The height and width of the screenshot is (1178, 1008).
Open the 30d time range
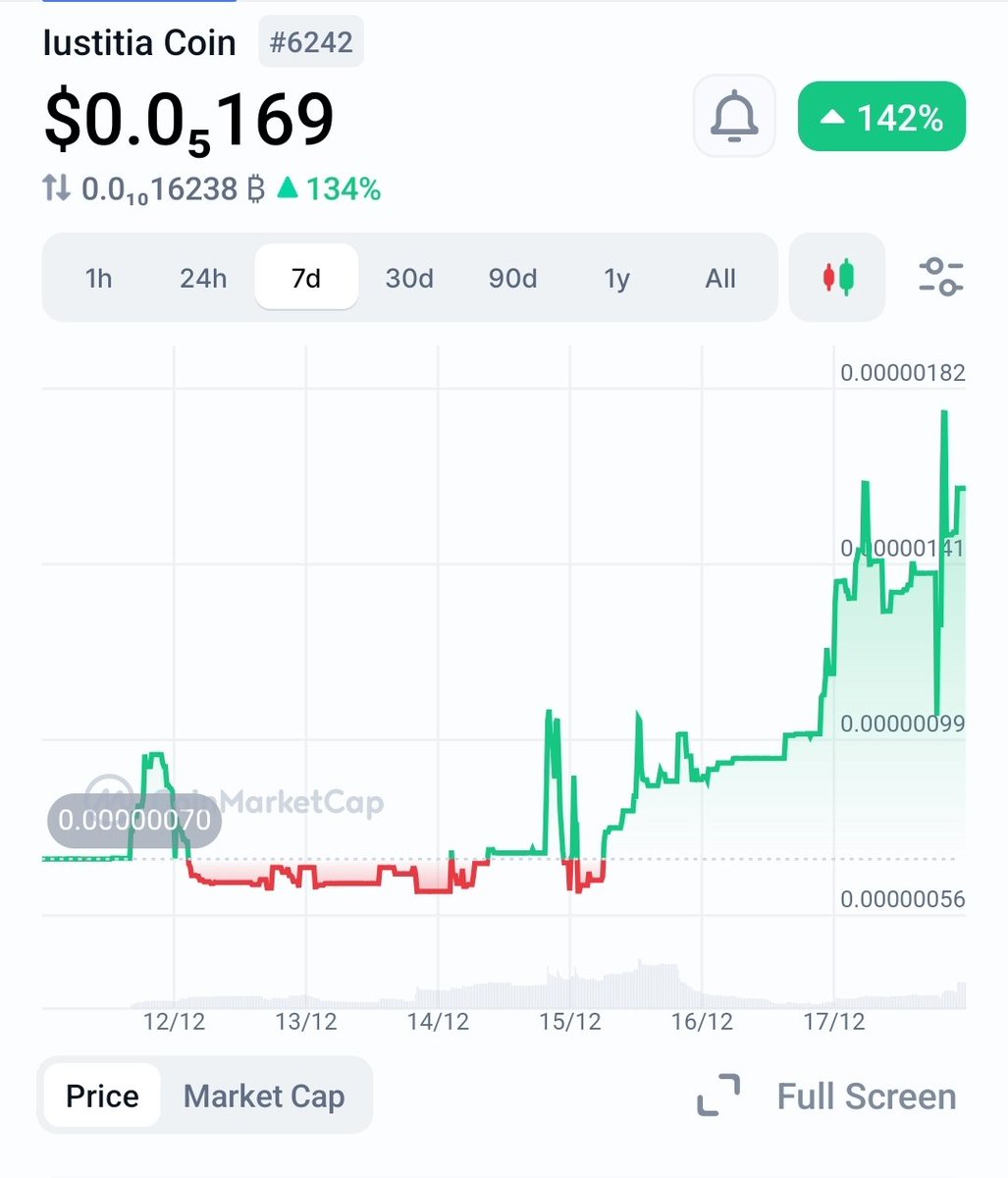[409, 278]
